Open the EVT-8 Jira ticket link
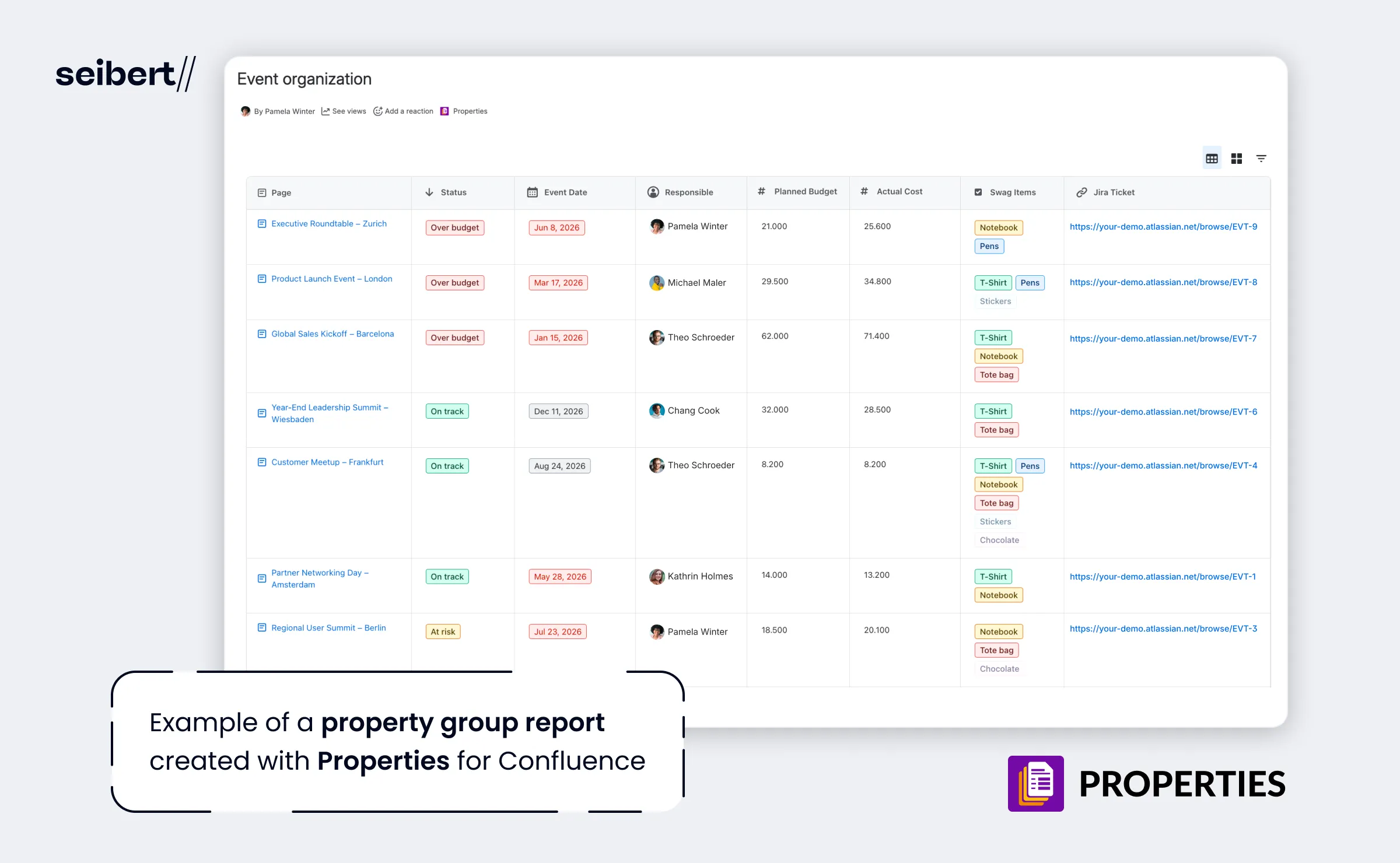The height and width of the screenshot is (863, 1400). [x=1163, y=282]
